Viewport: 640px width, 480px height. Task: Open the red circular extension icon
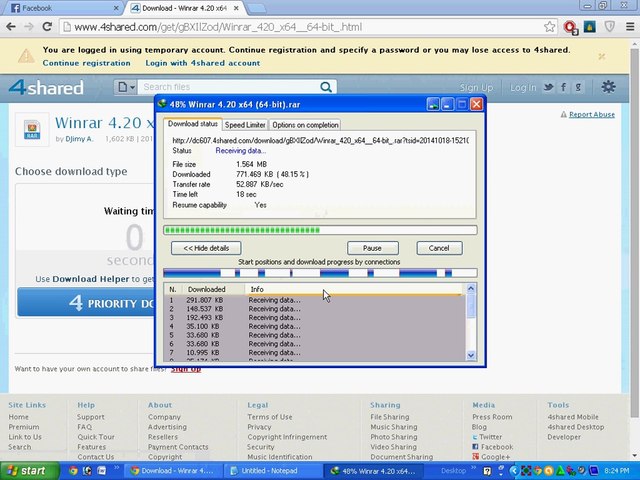coord(570,27)
